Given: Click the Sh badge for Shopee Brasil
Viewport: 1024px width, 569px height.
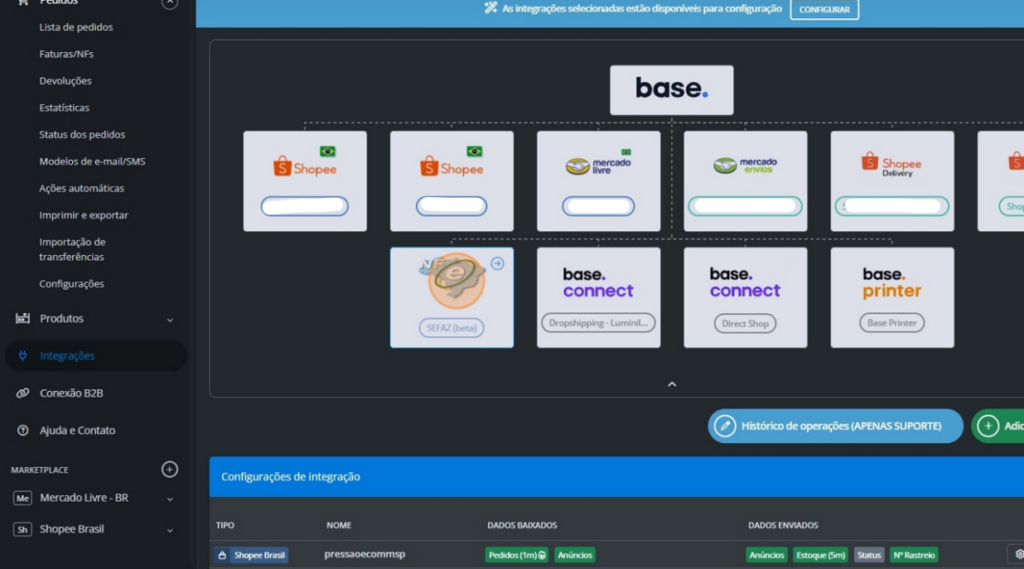Looking at the screenshot, I should (23, 529).
